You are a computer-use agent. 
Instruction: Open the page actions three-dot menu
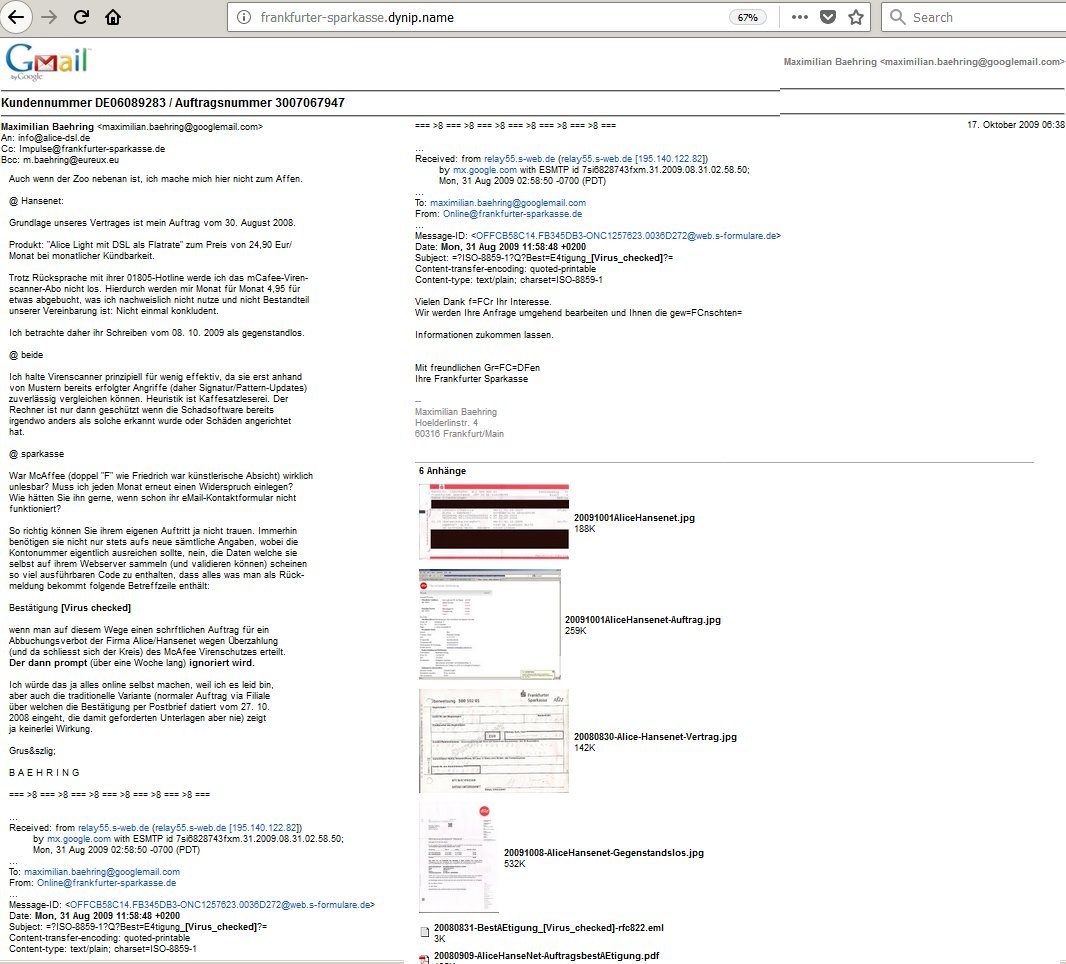coord(800,17)
